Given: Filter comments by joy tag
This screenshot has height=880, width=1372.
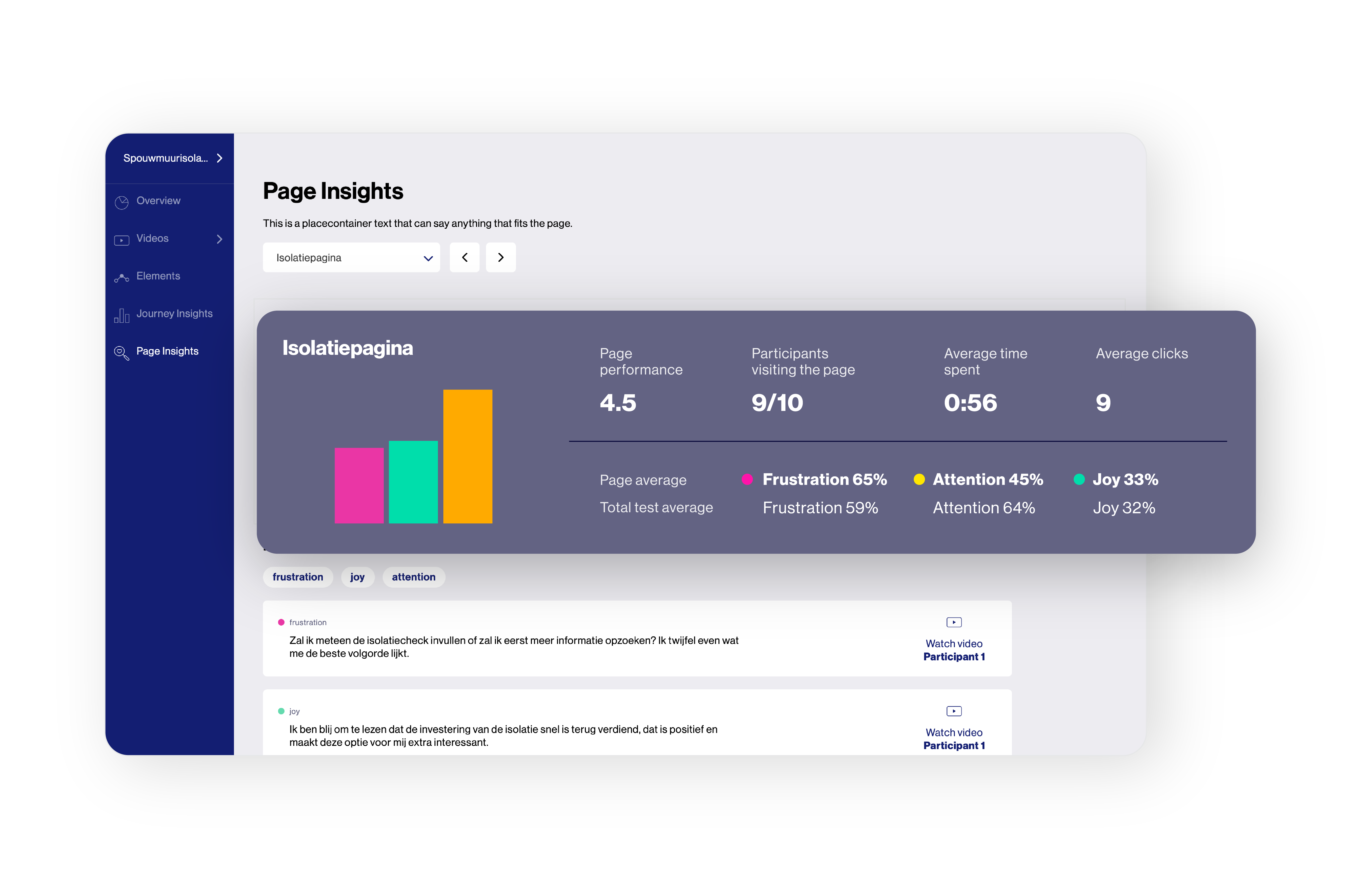Looking at the screenshot, I should [x=358, y=577].
